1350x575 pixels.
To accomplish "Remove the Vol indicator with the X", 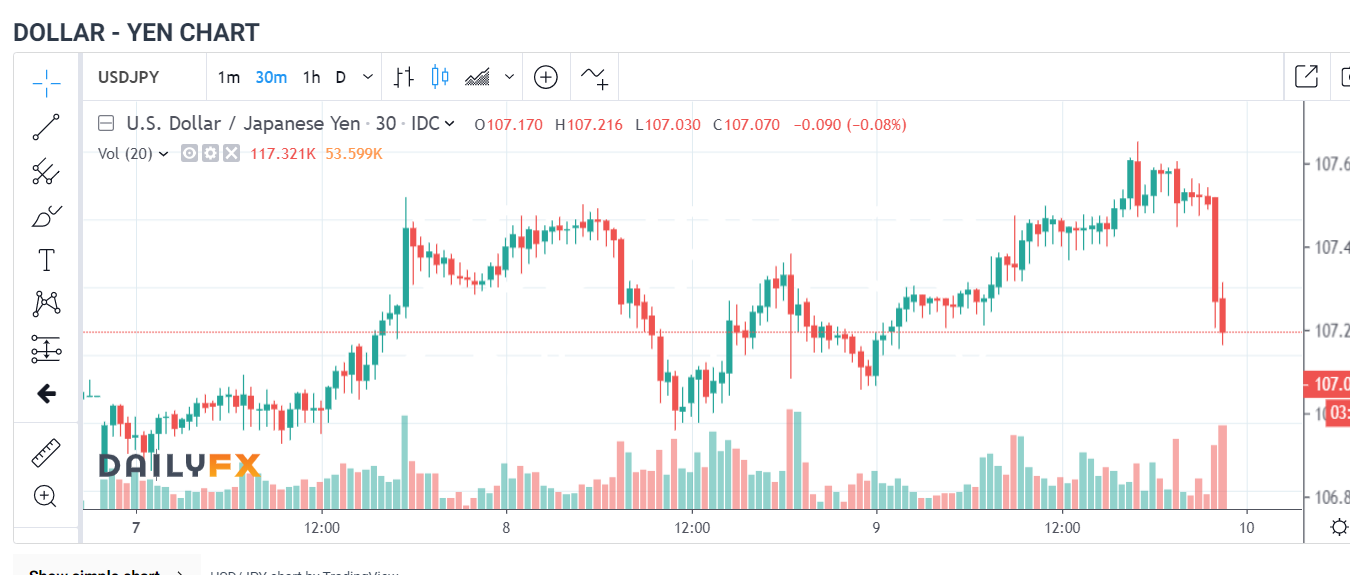I will coord(231,153).
